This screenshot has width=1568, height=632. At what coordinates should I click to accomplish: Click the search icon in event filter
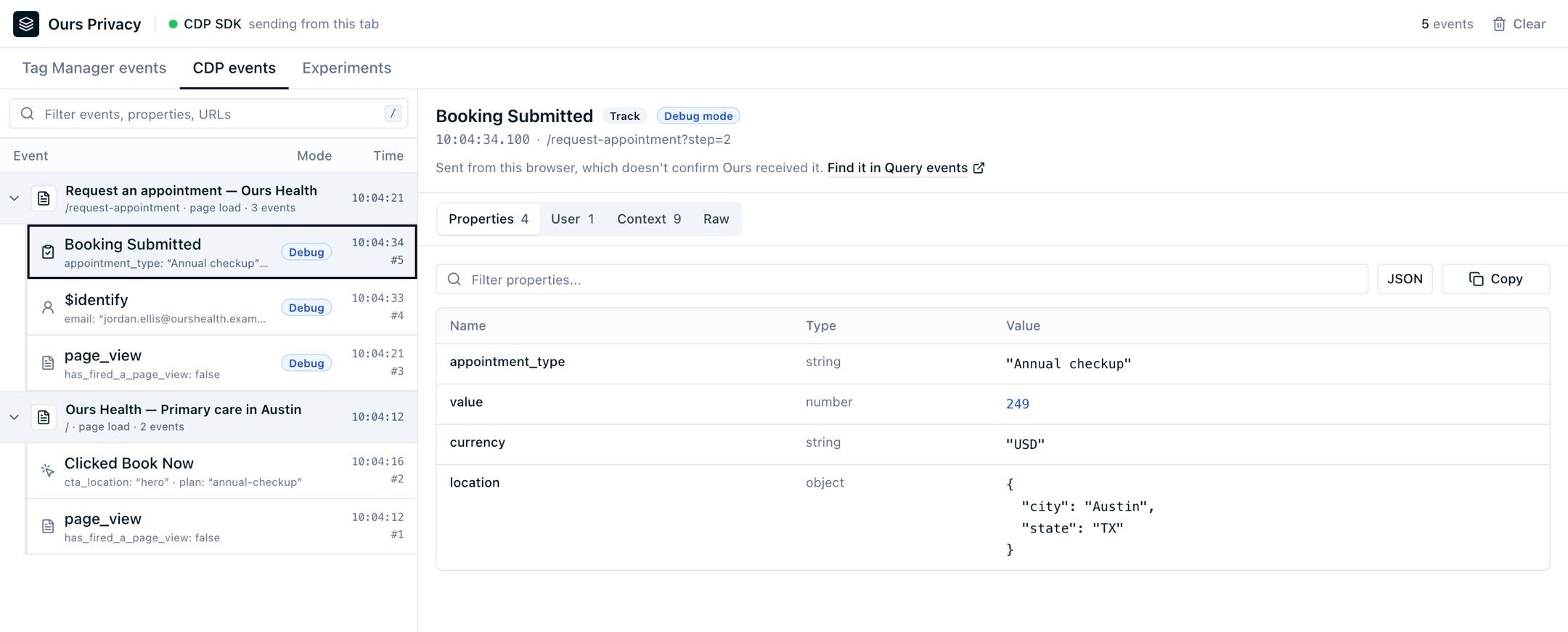(28, 114)
